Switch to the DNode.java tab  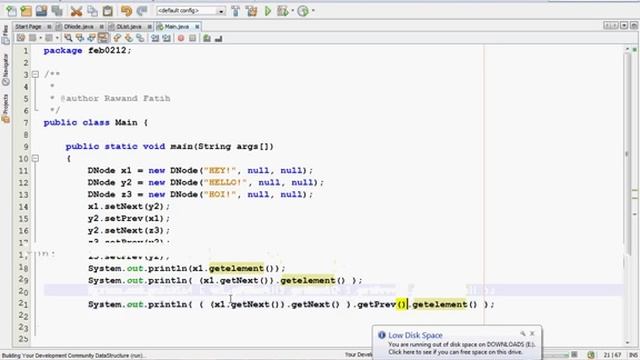coord(79,27)
